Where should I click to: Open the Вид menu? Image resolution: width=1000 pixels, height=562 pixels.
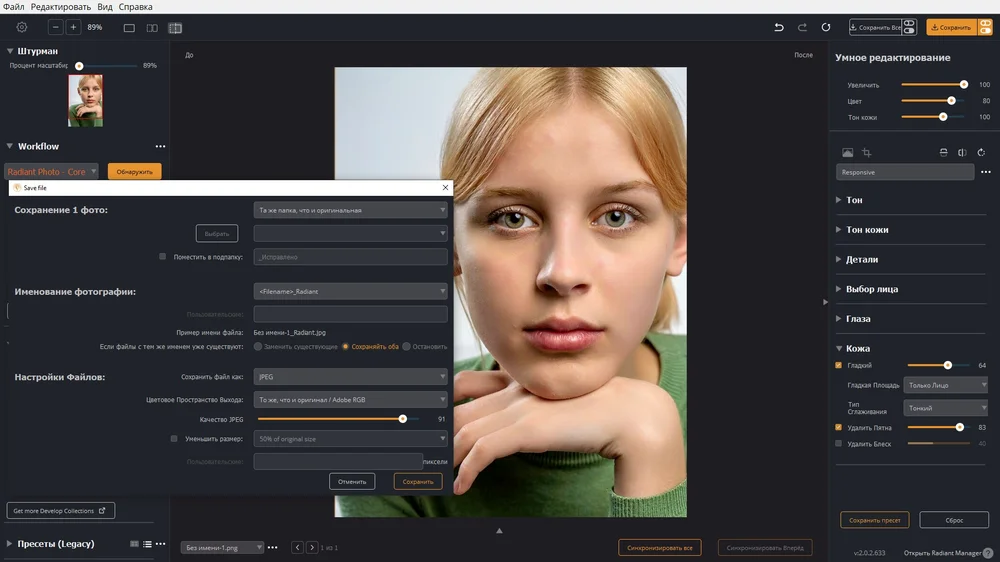105,6
